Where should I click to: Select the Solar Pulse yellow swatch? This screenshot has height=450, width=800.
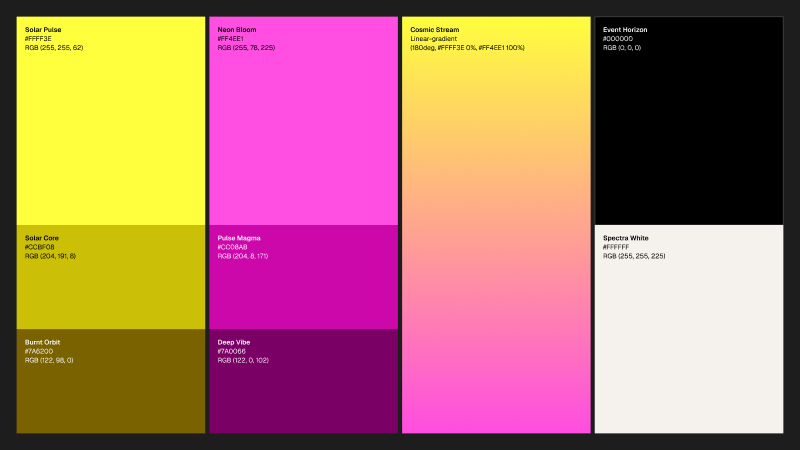pyautogui.click(x=111, y=121)
